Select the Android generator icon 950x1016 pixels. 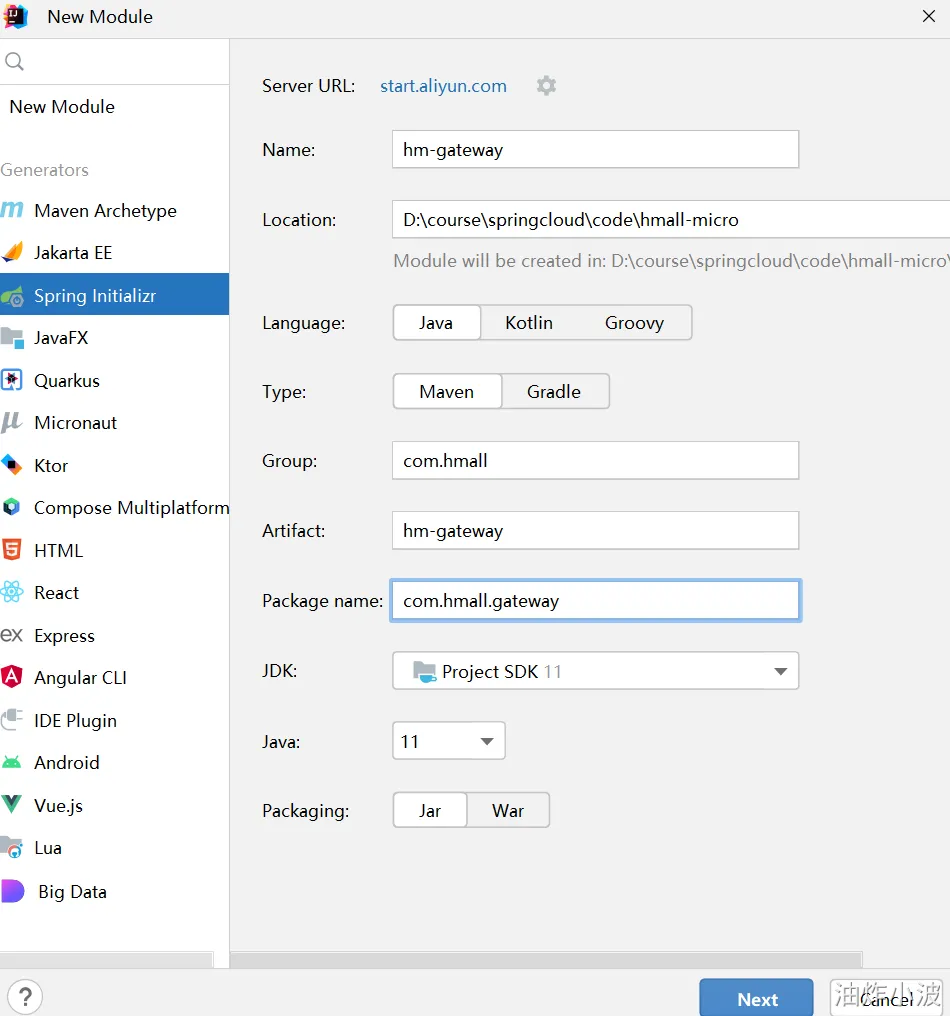12,762
